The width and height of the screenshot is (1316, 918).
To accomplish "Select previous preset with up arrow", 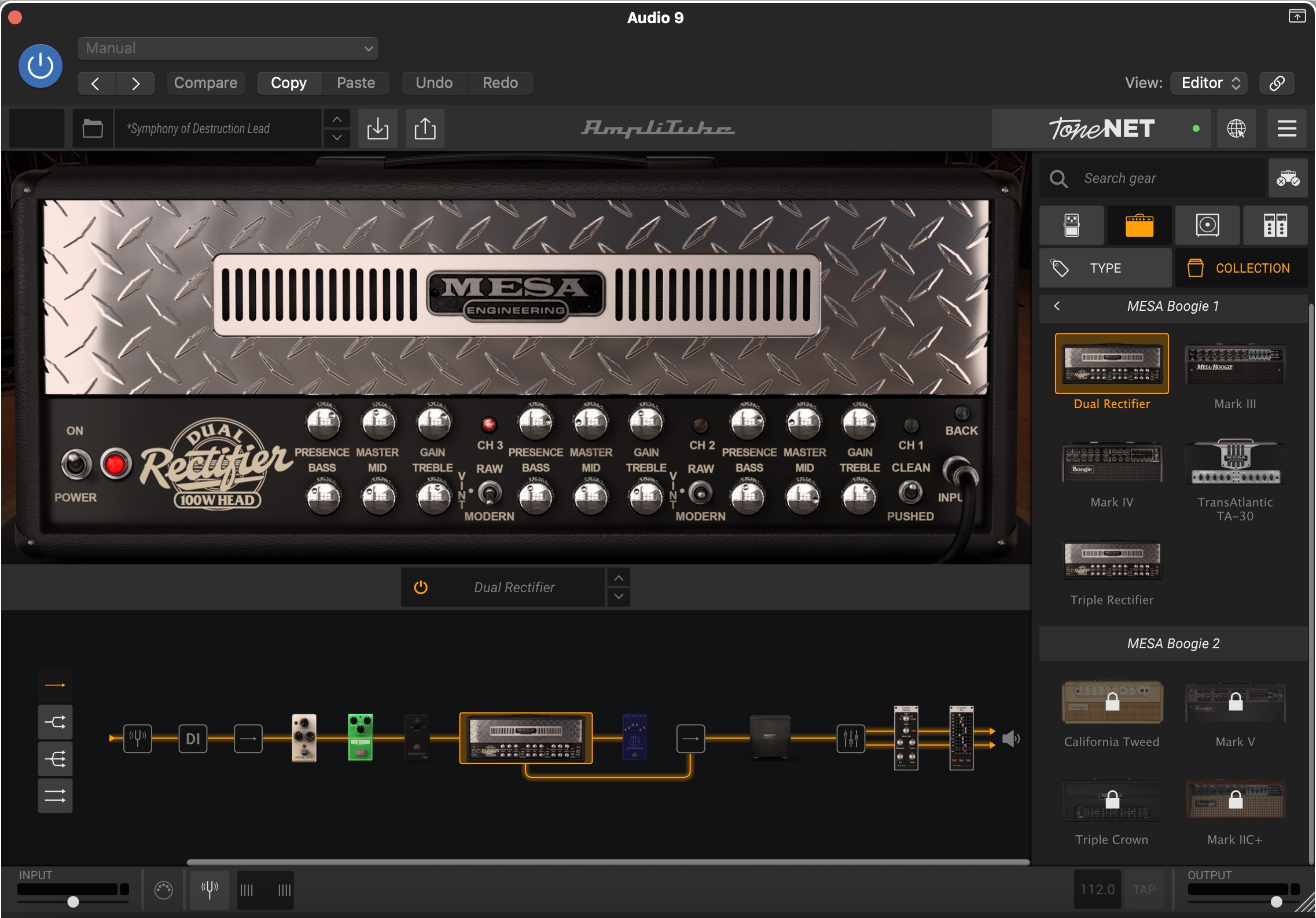I will pyautogui.click(x=337, y=119).
